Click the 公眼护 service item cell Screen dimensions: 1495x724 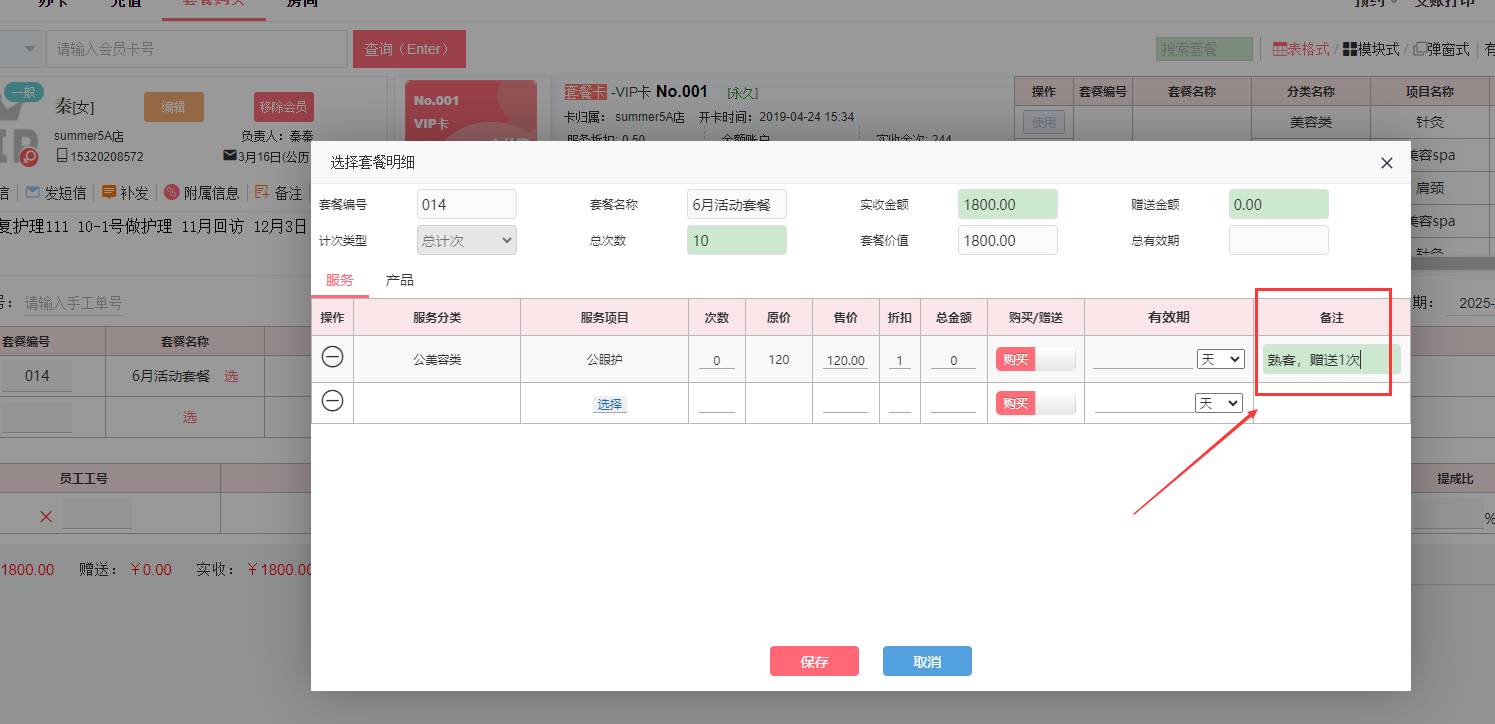605,360
